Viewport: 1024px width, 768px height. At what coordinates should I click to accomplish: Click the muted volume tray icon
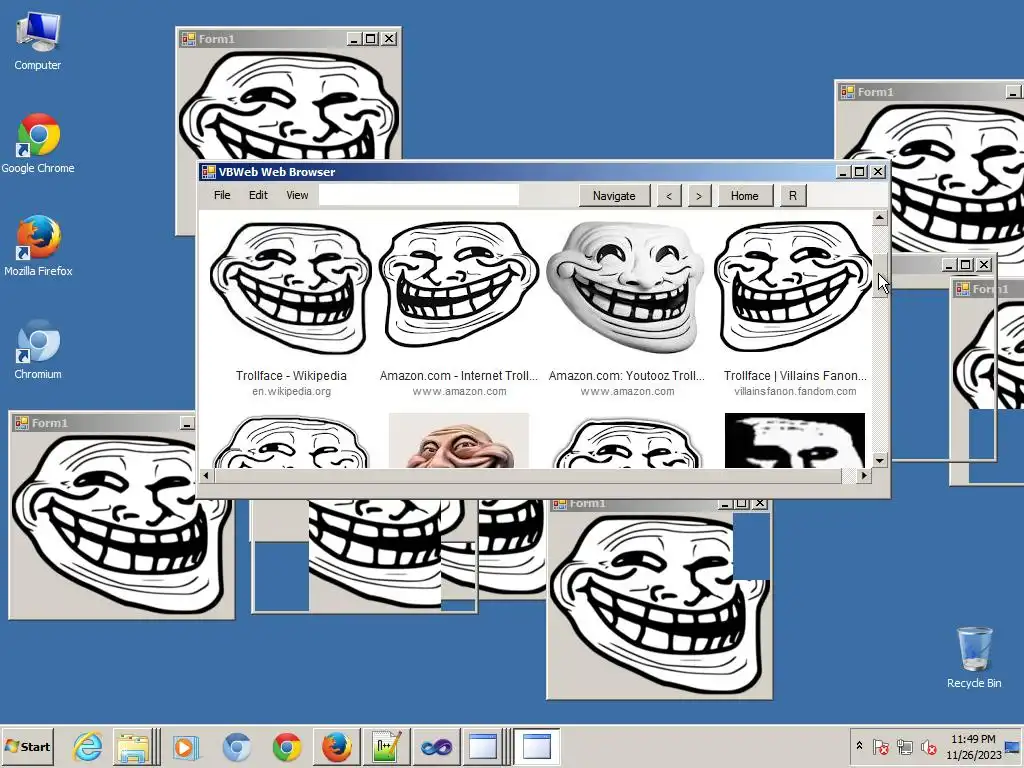click(928, 746)
